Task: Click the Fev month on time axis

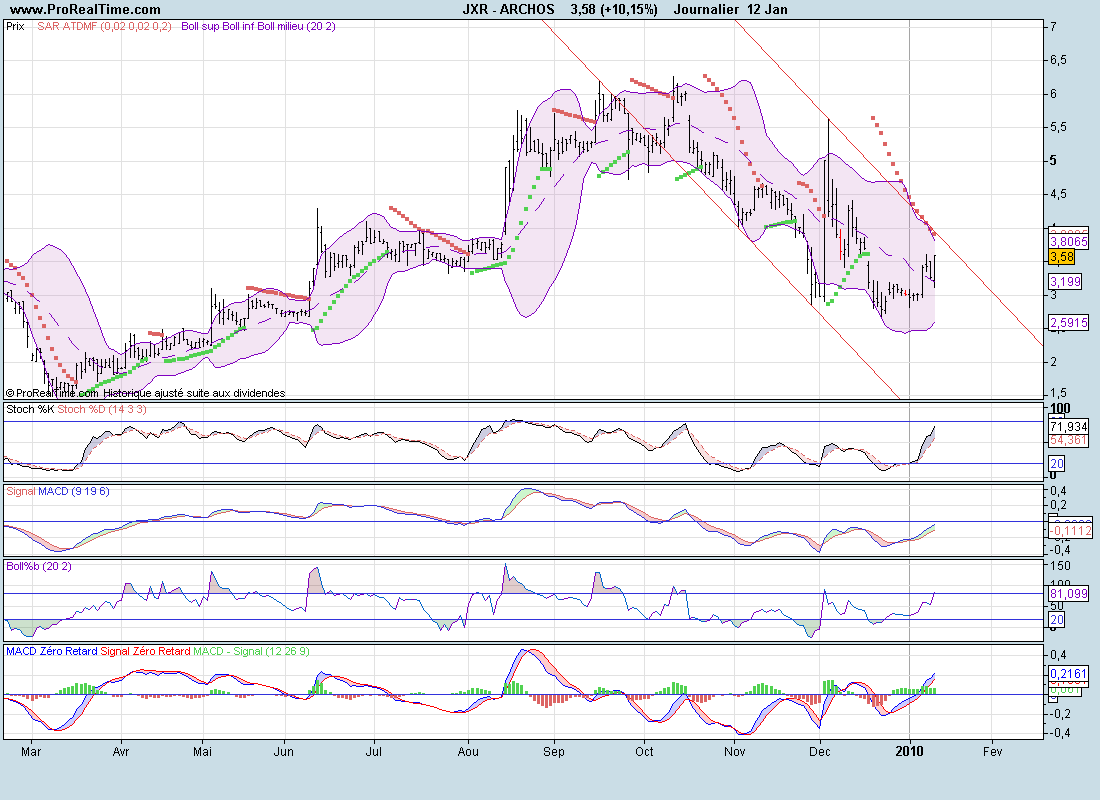Action: [x=992, y=752]
